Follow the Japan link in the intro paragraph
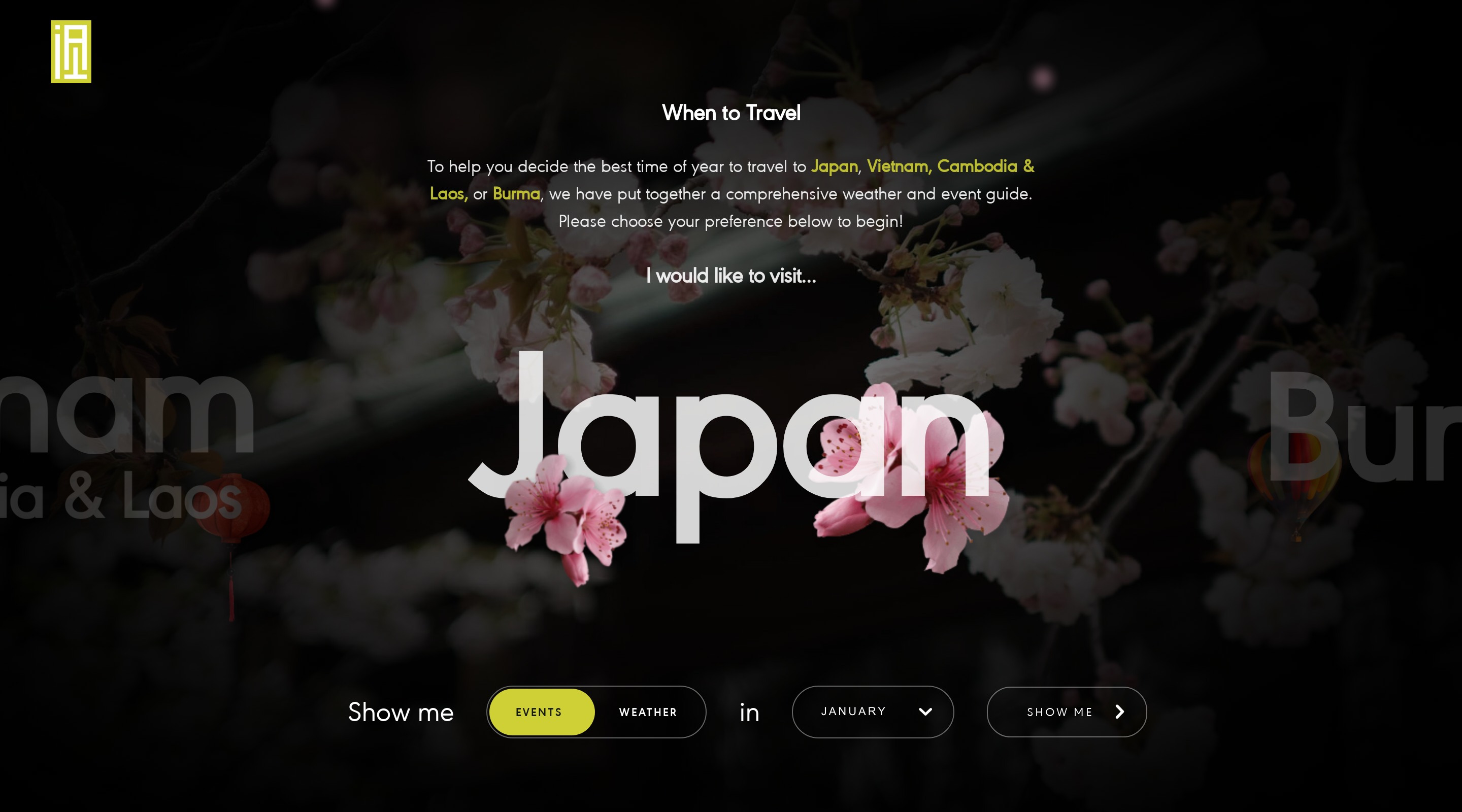Screen dimensions: 1462x812 point(834,166)
